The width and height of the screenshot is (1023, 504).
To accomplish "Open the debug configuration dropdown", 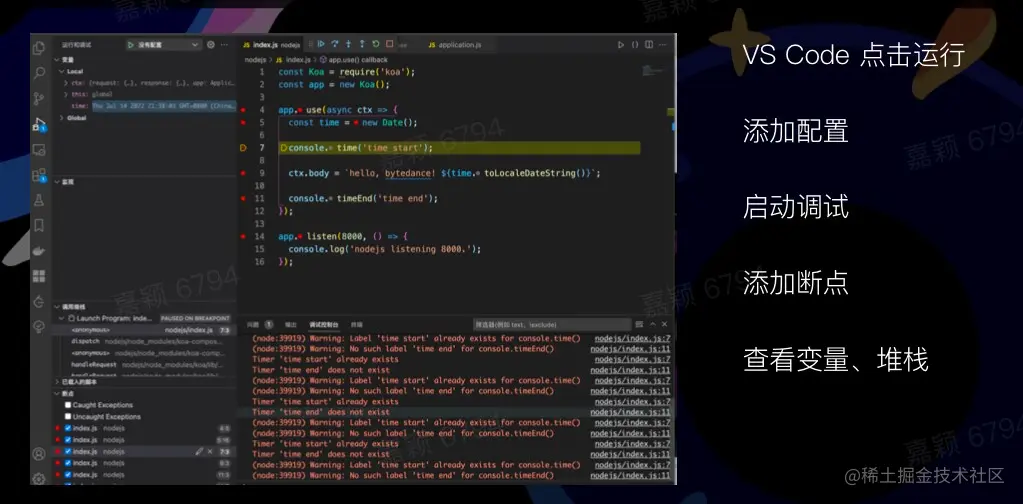I will pyautogui.click(x=163, y=45).
